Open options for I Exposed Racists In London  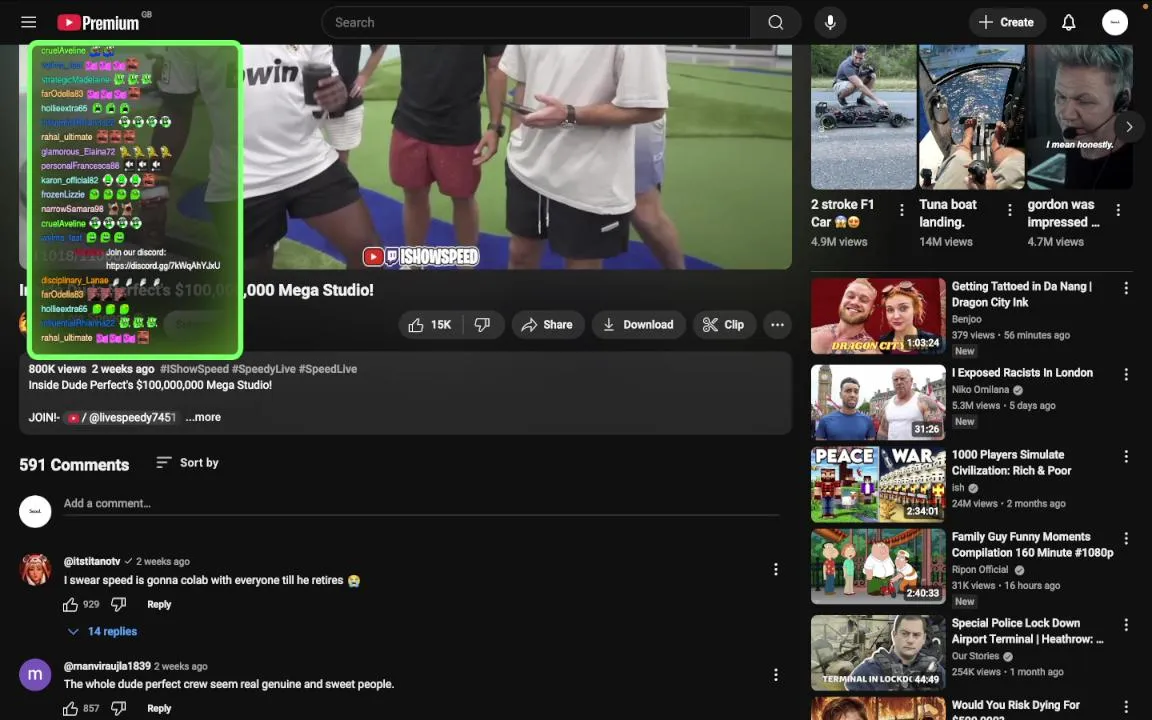tap(1126, 375)
